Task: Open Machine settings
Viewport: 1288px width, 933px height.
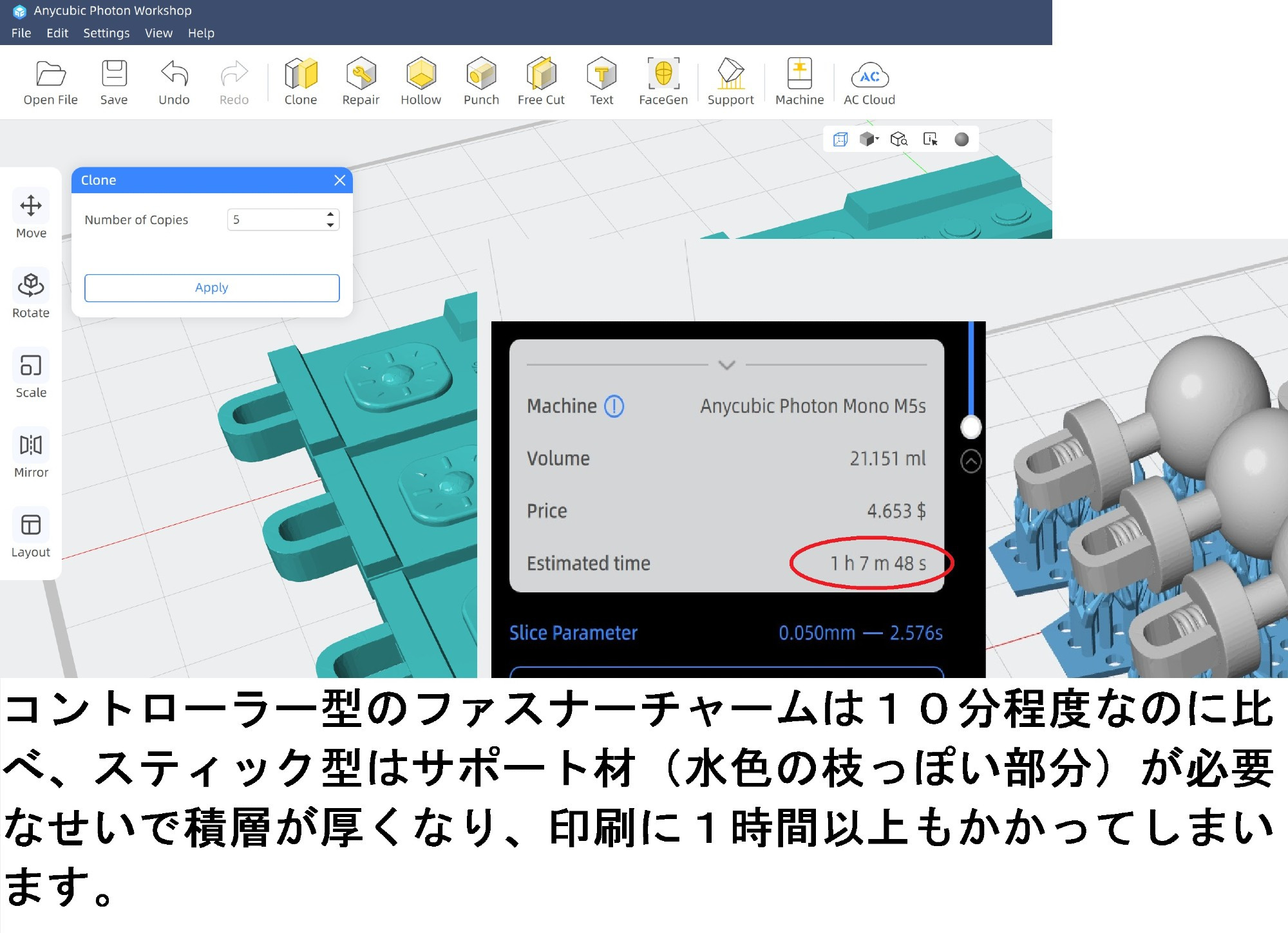Action: 799,82
